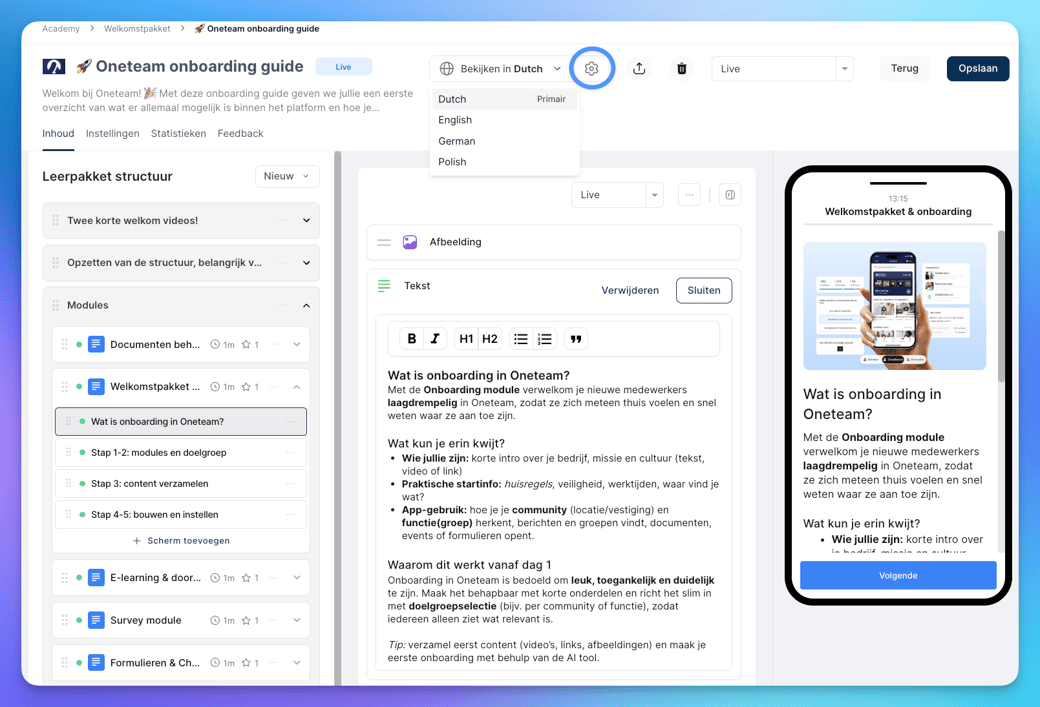The width and height of the screenshot is (1040, 707).
Task: Click the structure panel vertical scrollbar
Action: [x=338, y=418]
